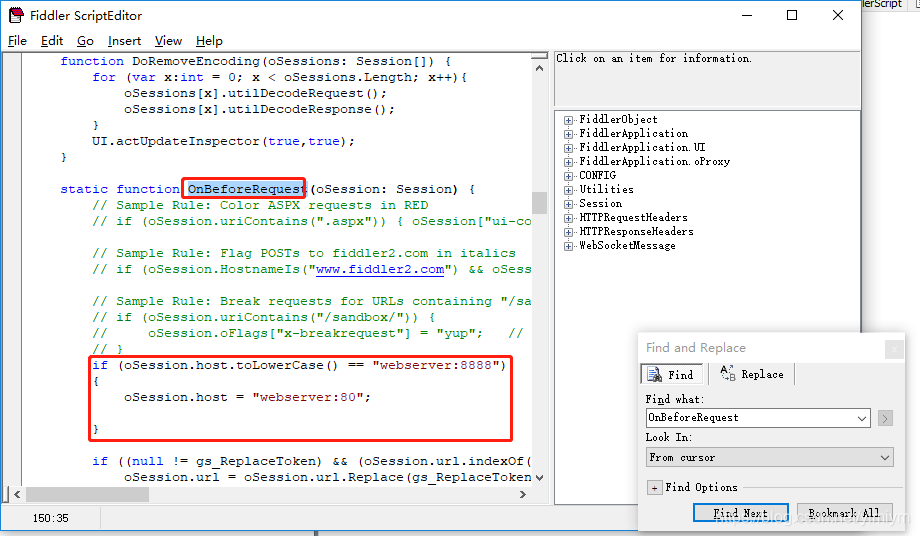920x536 pixels.
Task: Select the Session label in class tree
Action: 600,204
